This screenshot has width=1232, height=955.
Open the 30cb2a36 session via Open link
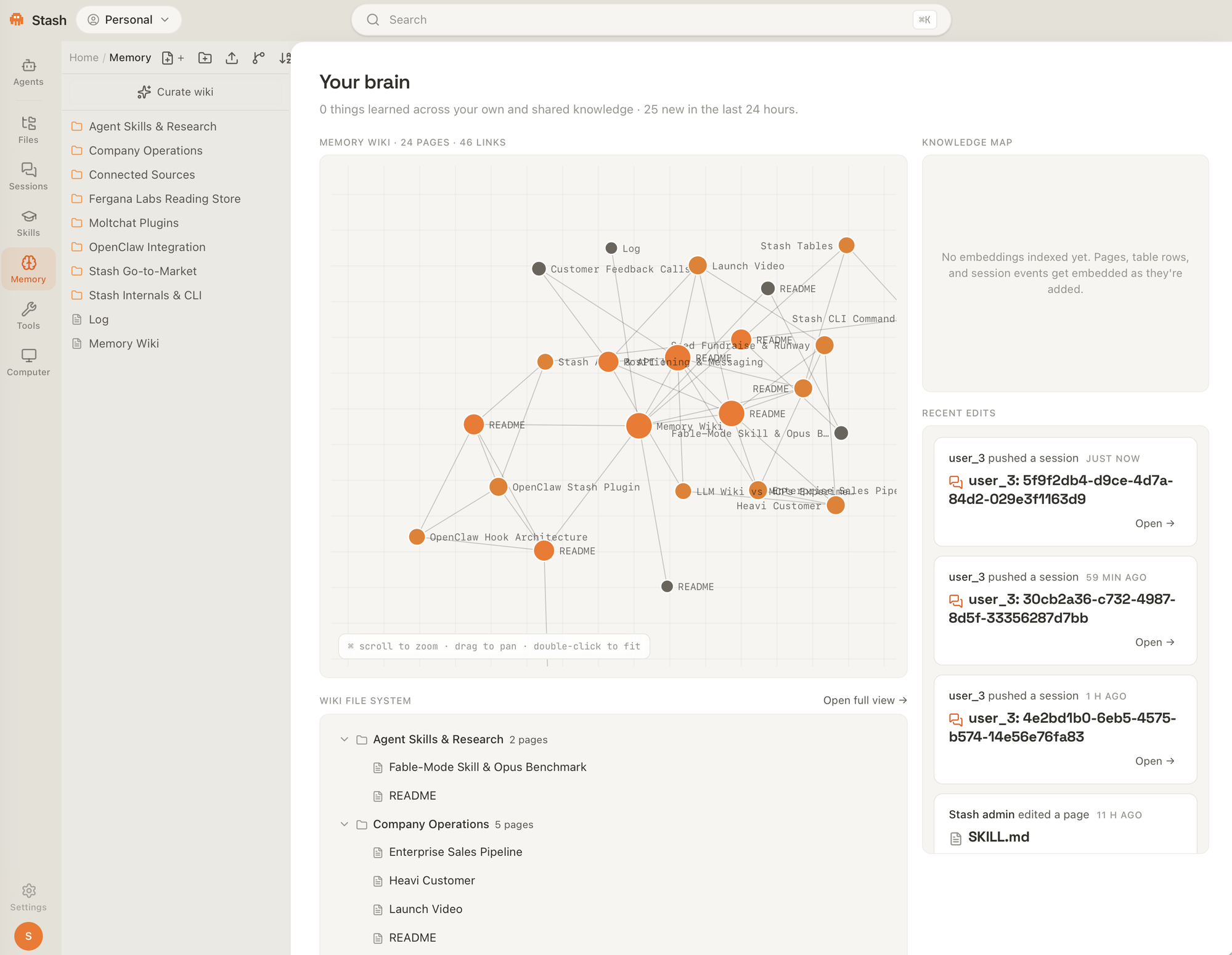point(1154,642)
